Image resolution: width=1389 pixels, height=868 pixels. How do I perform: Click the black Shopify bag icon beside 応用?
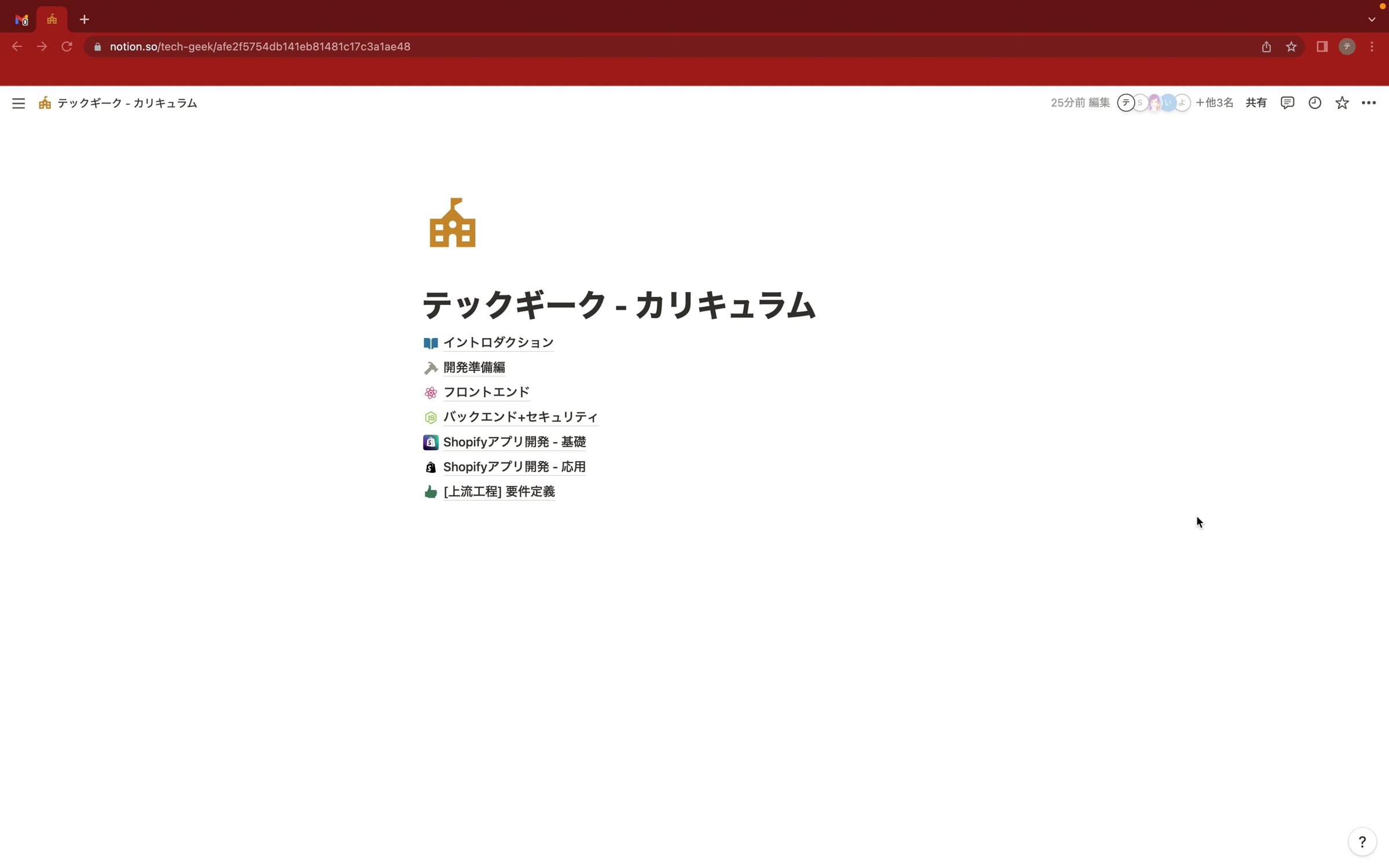431,468
